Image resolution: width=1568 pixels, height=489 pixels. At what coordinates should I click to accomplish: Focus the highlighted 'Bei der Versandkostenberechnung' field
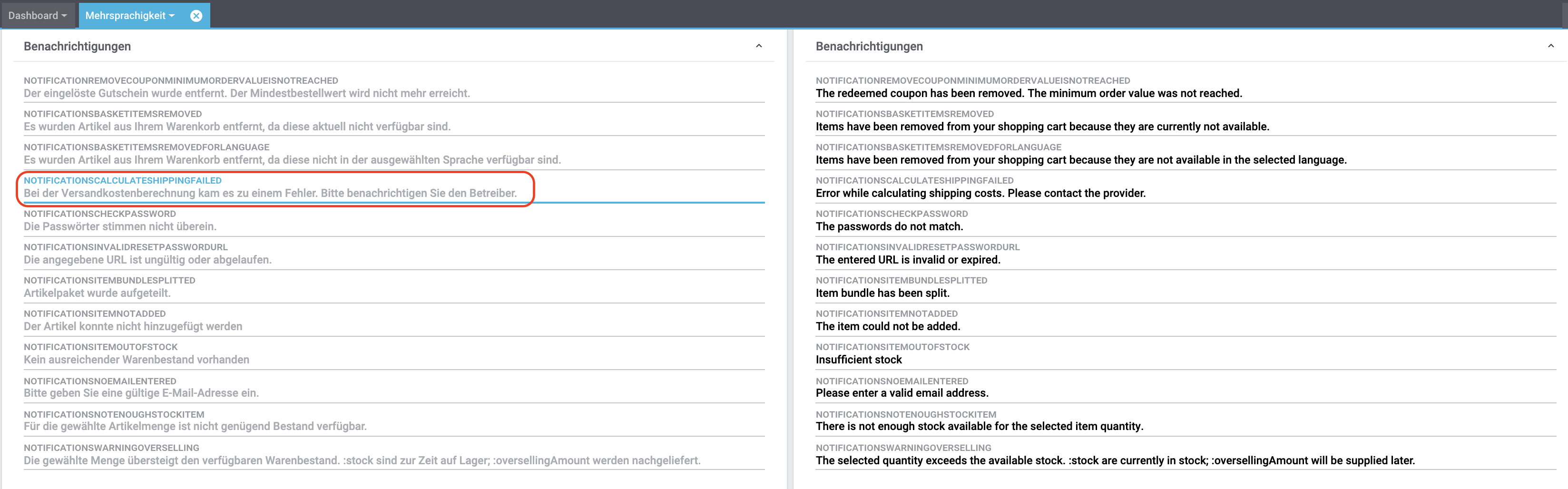click(393, 193)
